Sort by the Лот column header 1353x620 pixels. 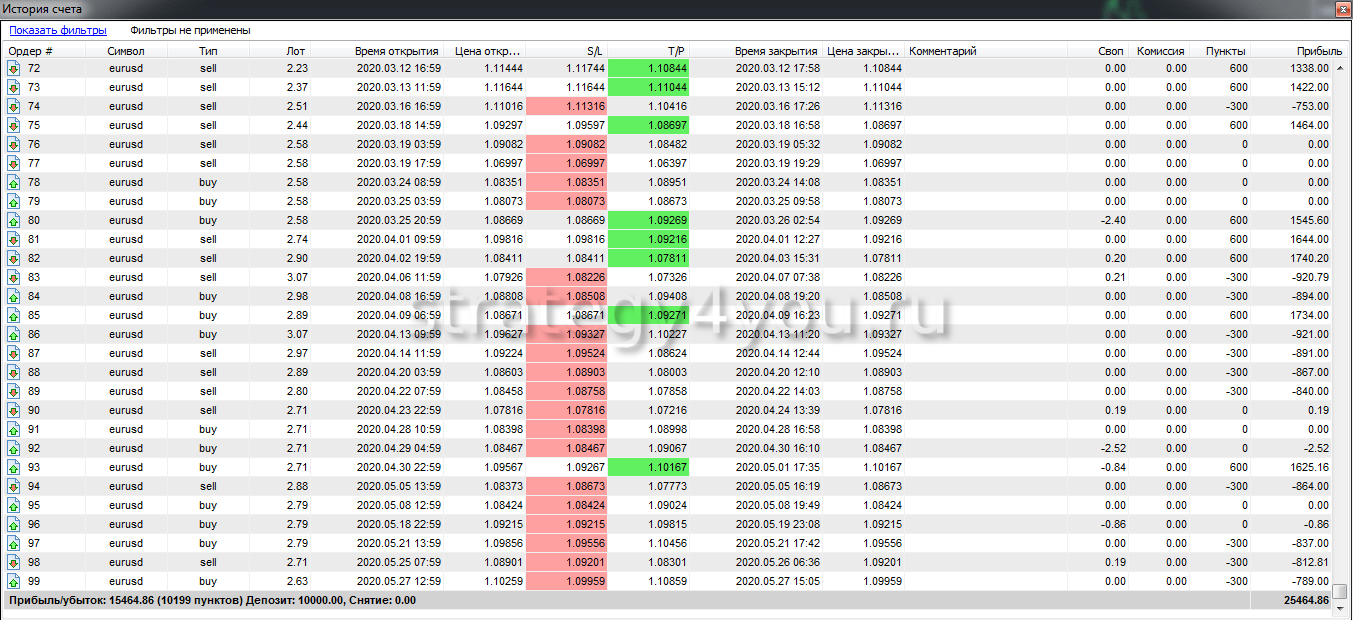click(x=296, y=51)
